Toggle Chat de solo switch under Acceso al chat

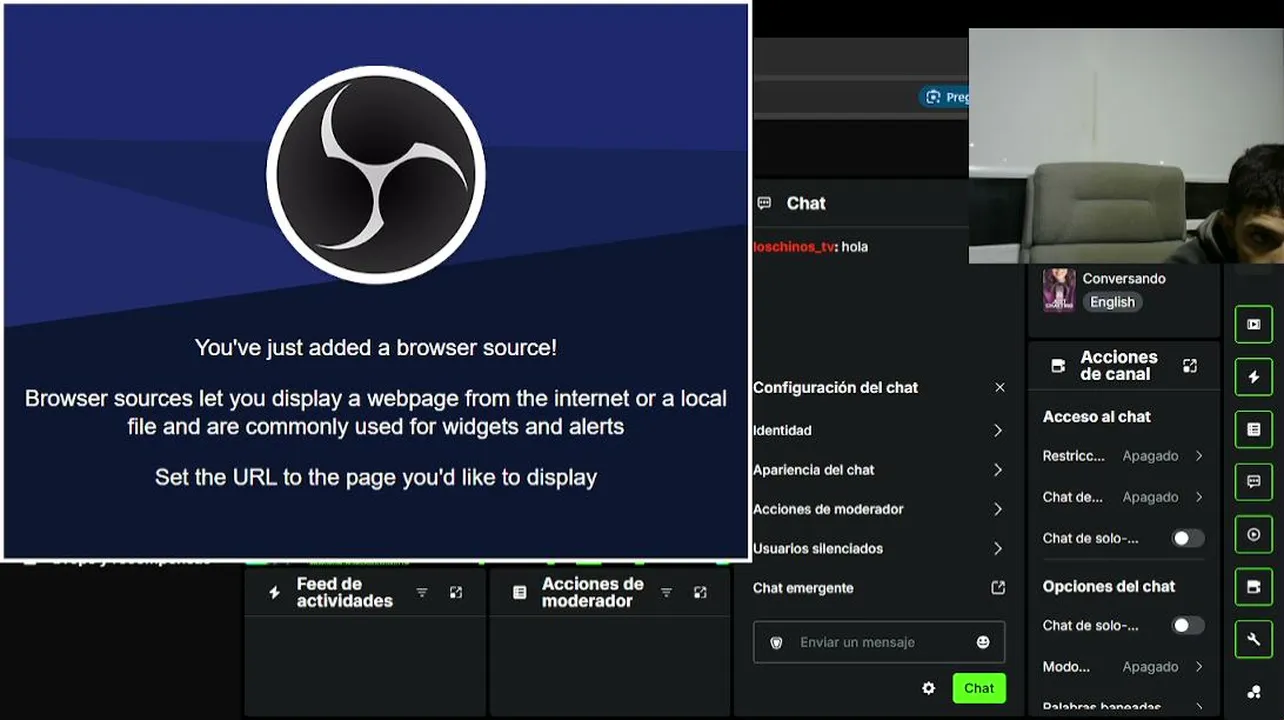tap(1188, 538)
